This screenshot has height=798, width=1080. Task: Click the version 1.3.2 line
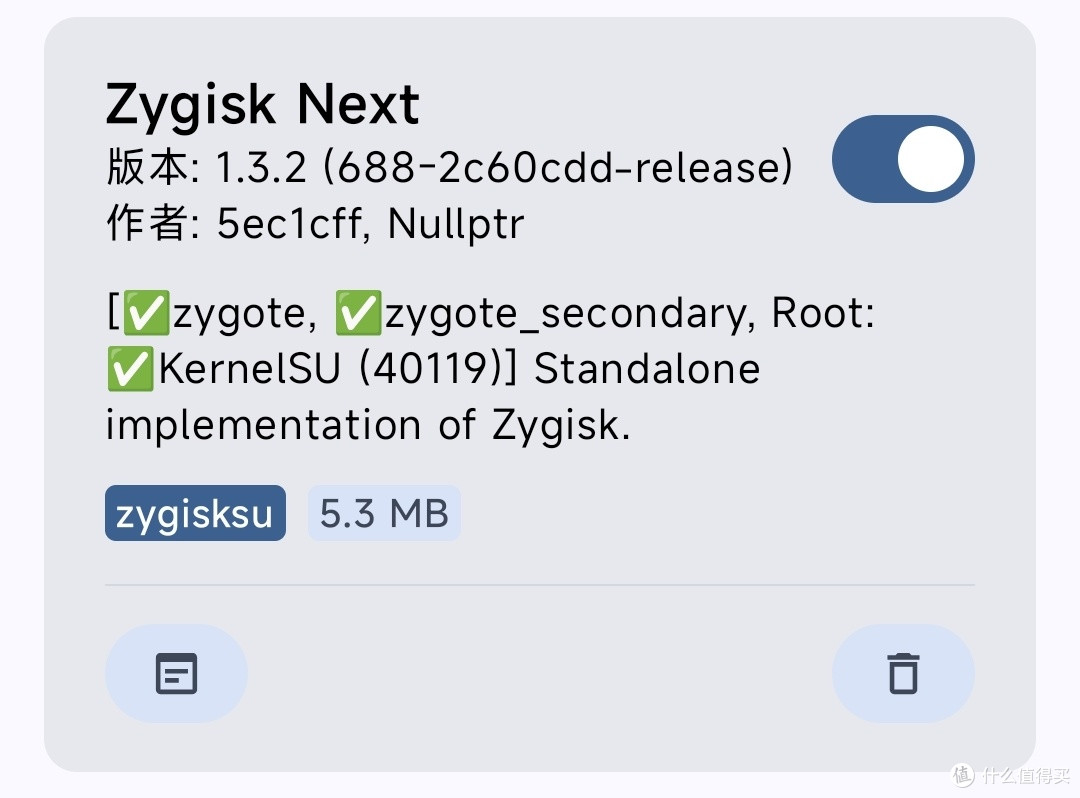[450, 167]
